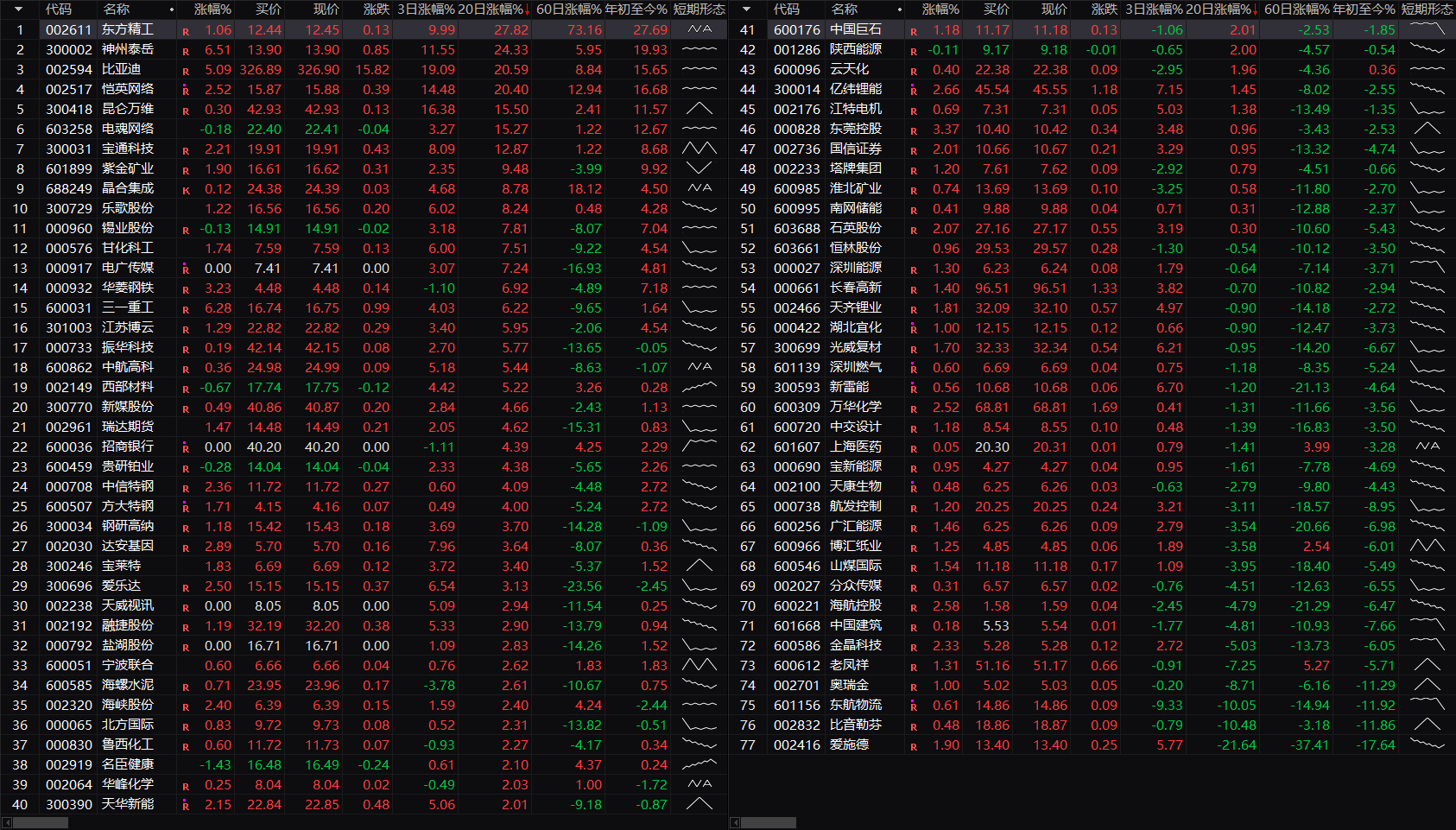Select the stock name 陕西能源
This screenshot has height=830, width=1456.
(x=856, y=49)
